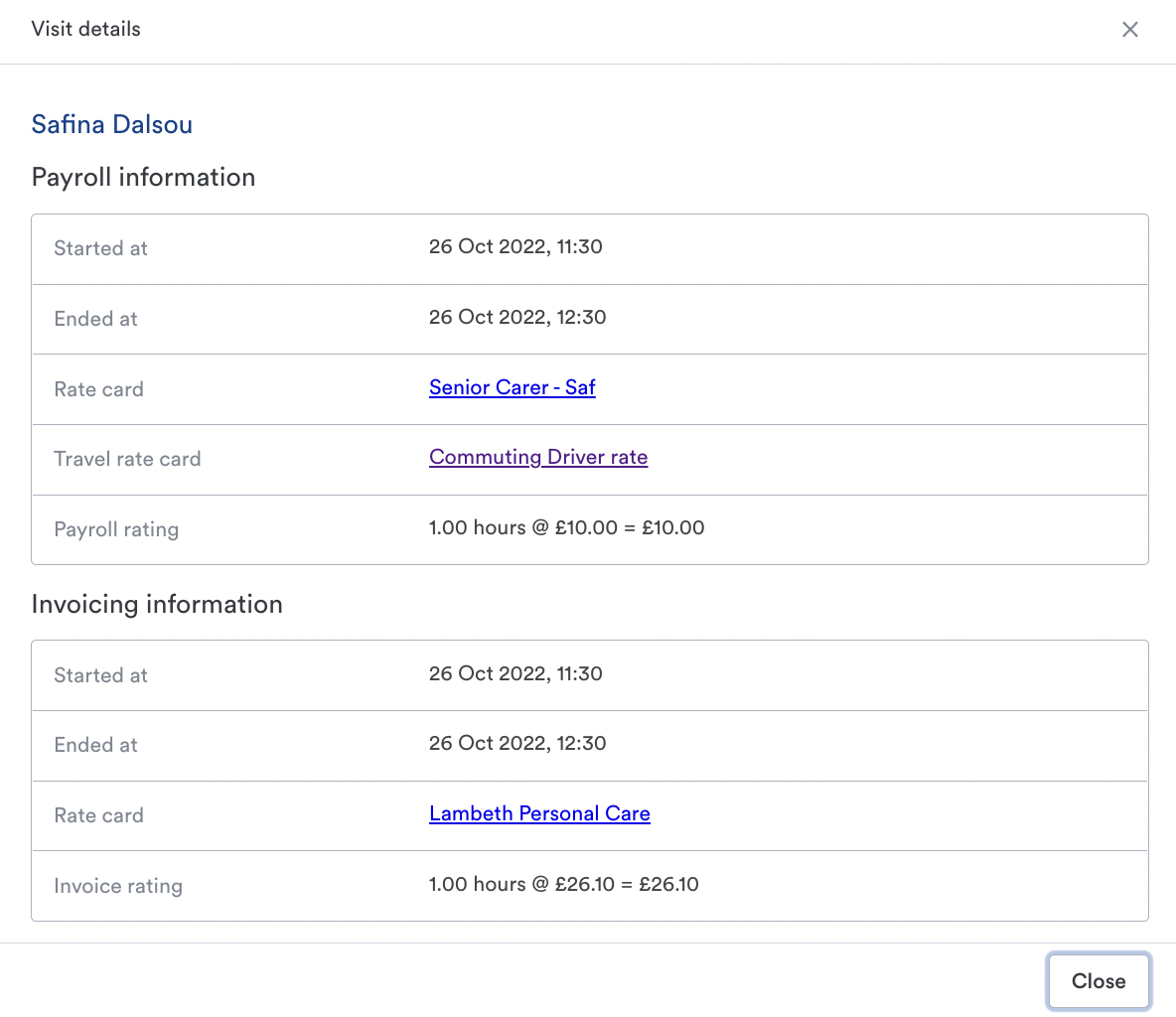1176x1017 pixels.
Task: Close the dialog with the X icon
Action: 1129,29
